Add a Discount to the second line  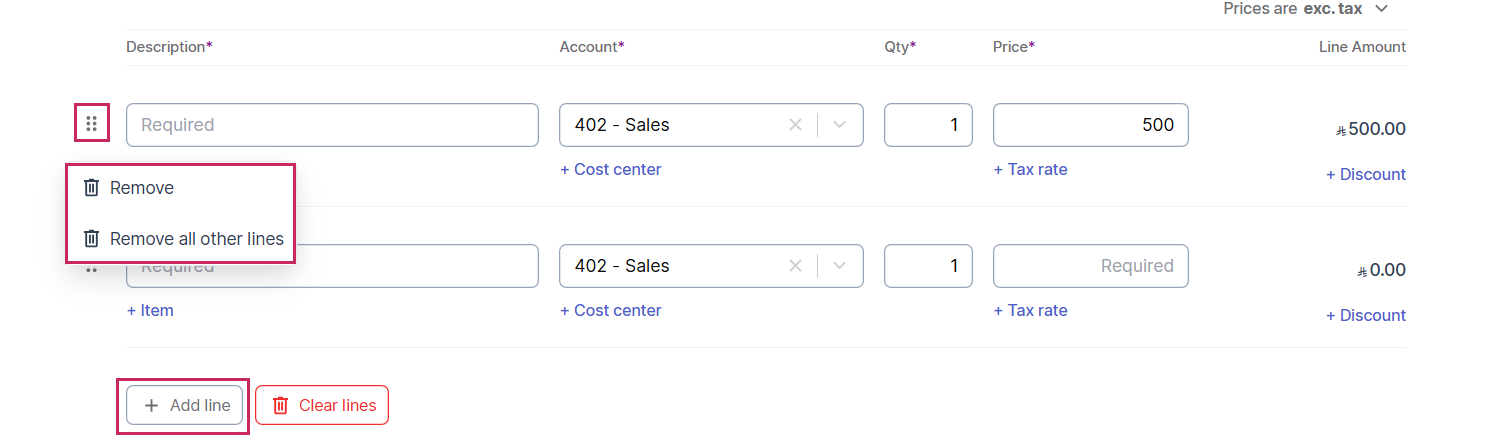click(1365, 316)
